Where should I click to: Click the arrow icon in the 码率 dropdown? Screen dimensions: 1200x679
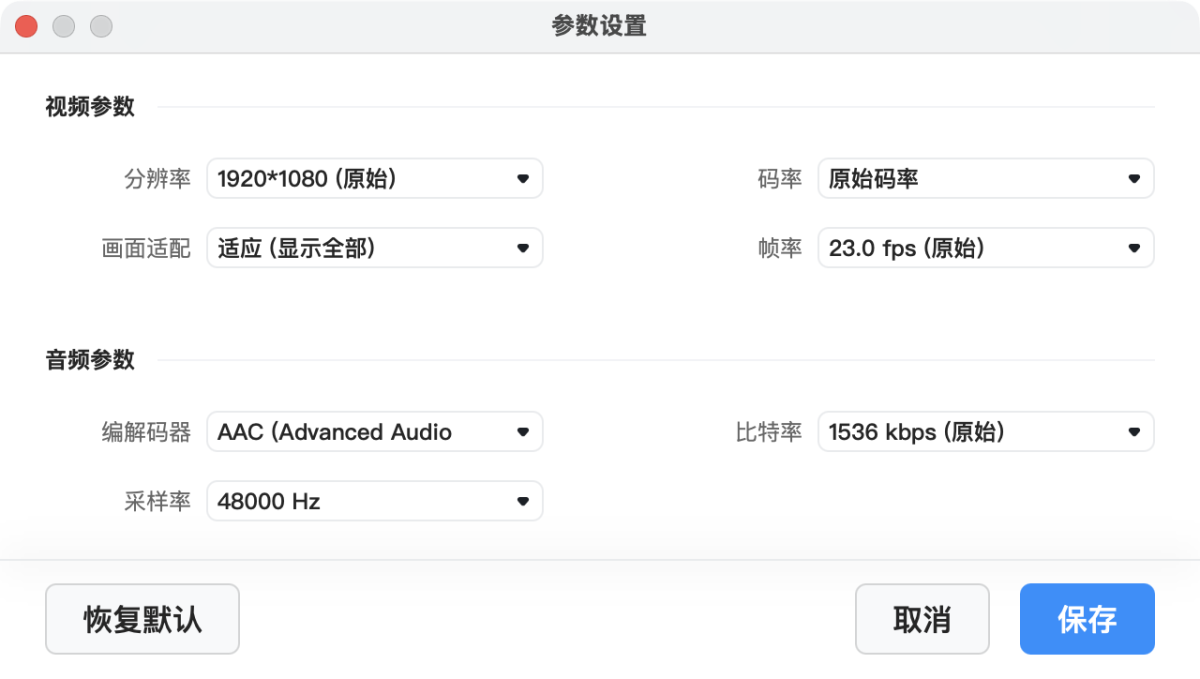tap(1134, 179)
